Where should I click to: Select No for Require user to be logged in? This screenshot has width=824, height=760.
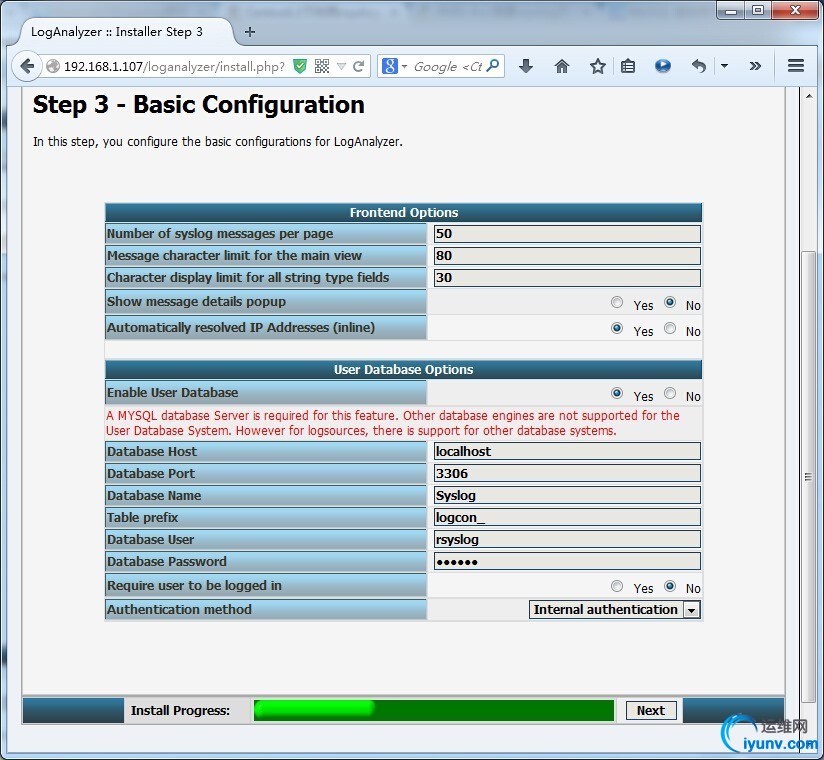point(670,586)
